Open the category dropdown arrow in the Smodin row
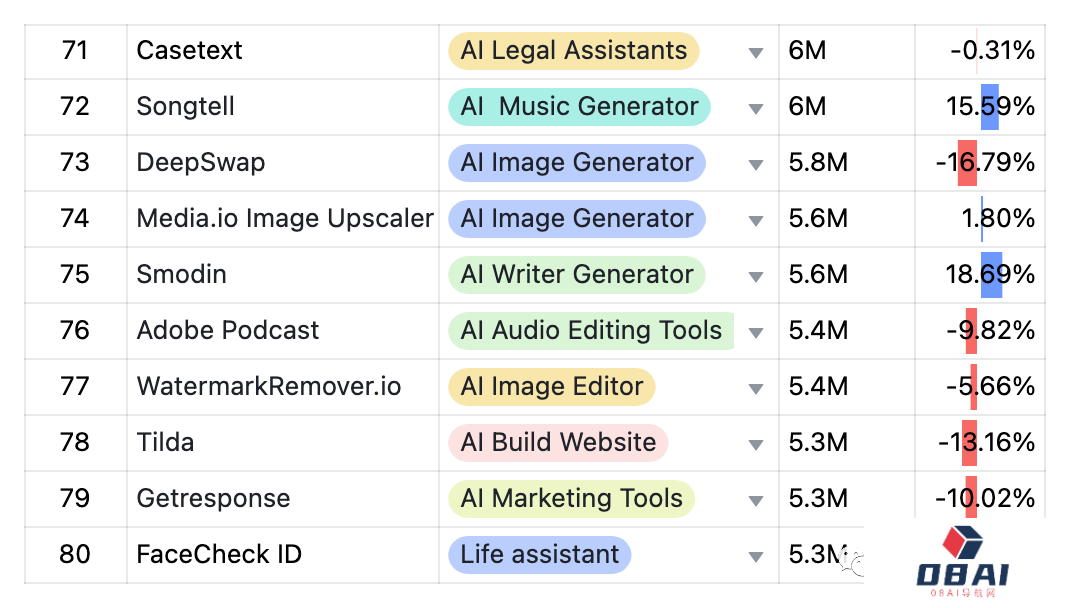Screen dimensions: 1070x608 [x=755, y=276]
